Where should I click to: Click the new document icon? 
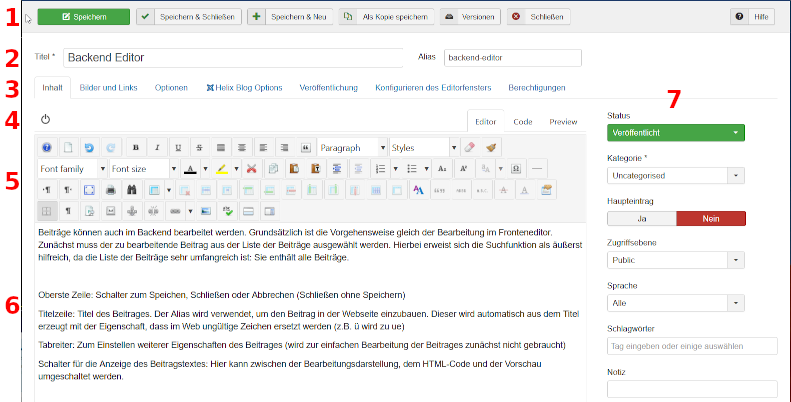[x=68, y=148]
